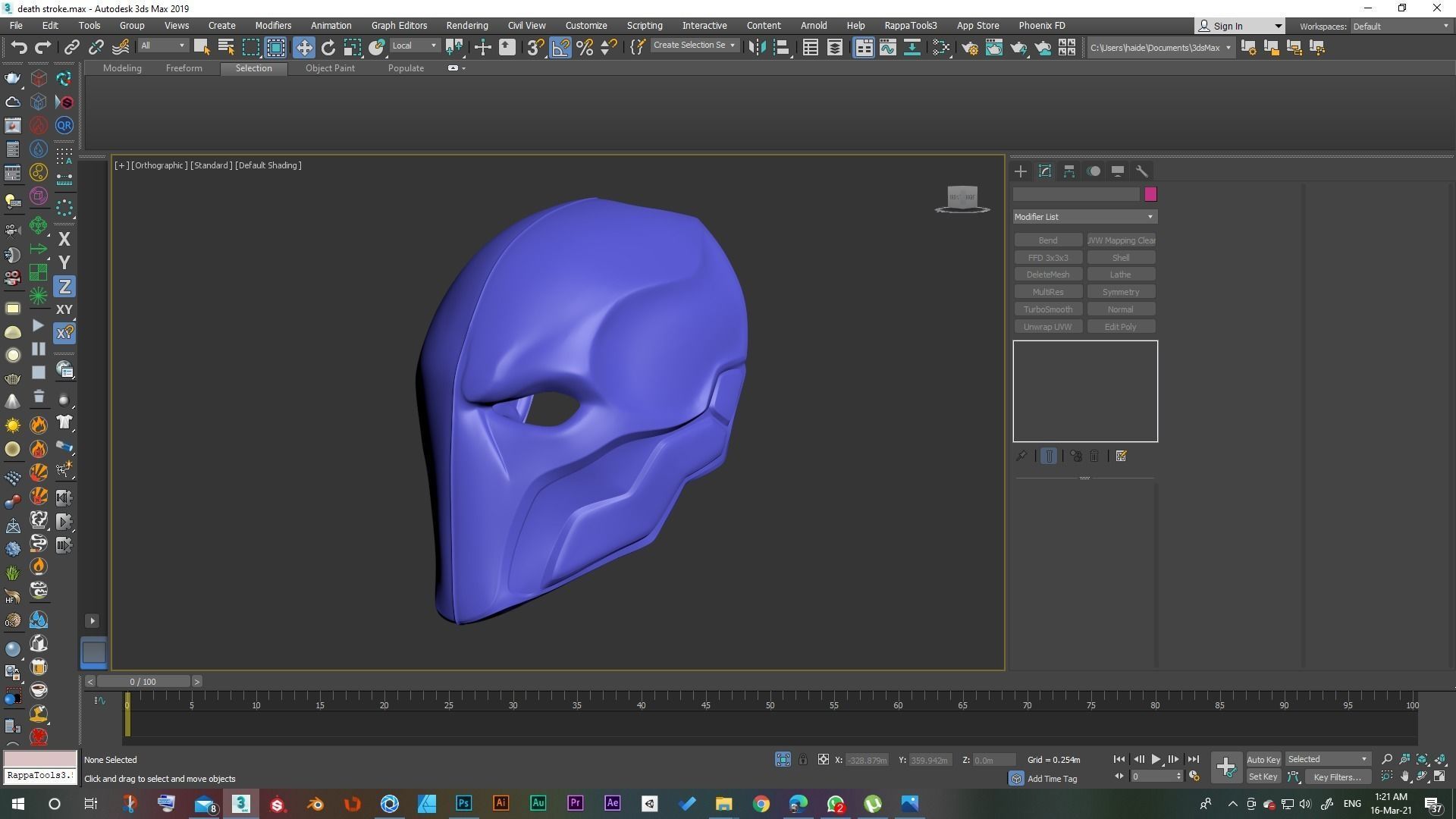Screen dimensions: 1456x819
Task: Toggle Auto Key animation mode
Action: (1263, 759)
